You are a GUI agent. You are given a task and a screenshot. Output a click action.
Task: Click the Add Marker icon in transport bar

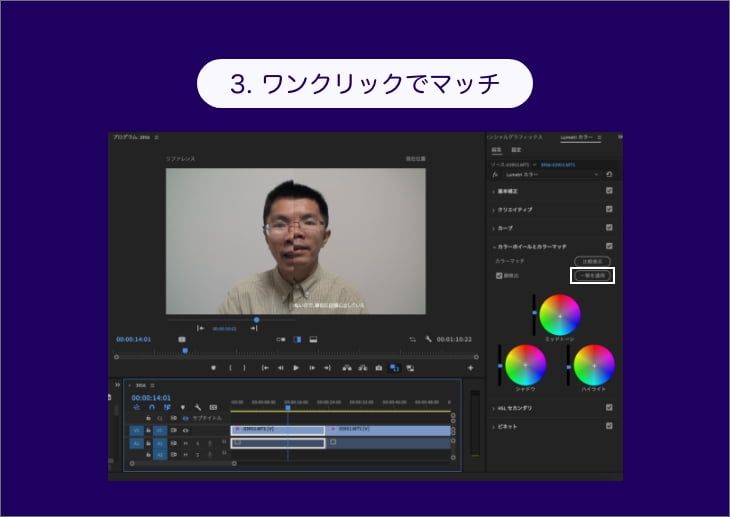pos(213,368)
